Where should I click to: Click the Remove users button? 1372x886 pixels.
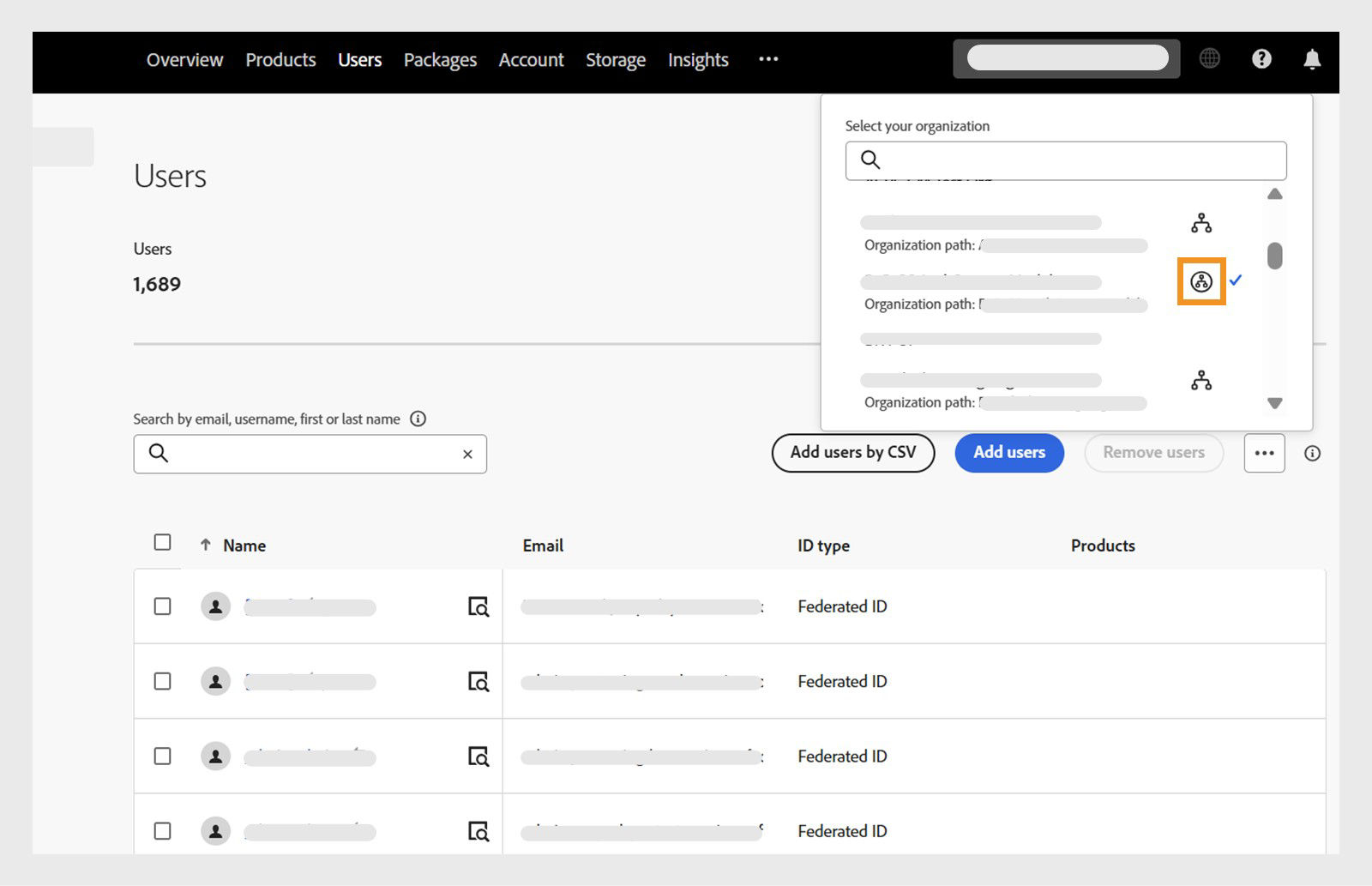(1153, 452)
